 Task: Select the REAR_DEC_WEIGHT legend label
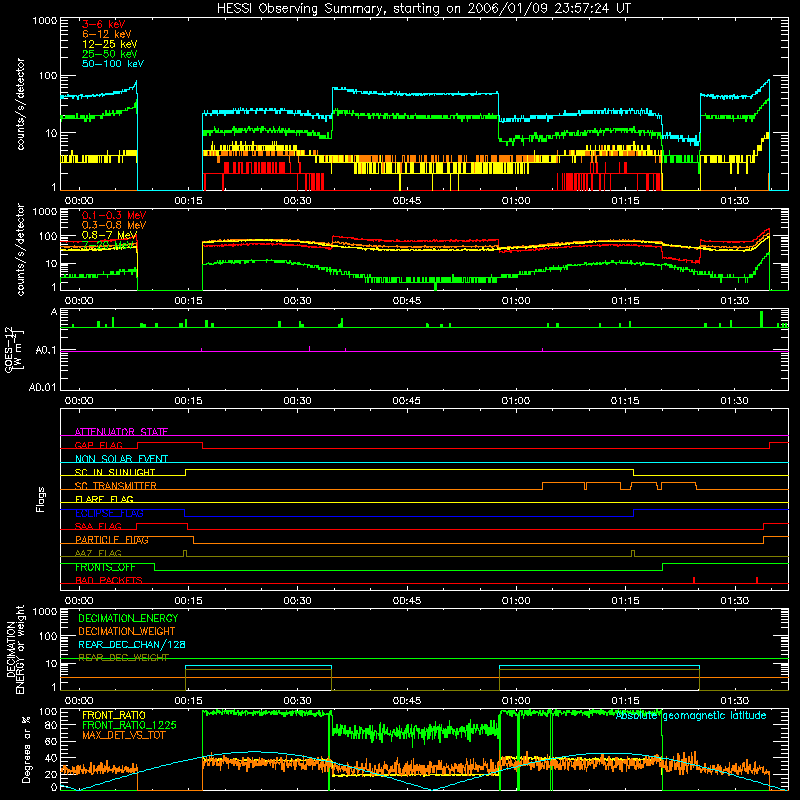click(123, 658)
